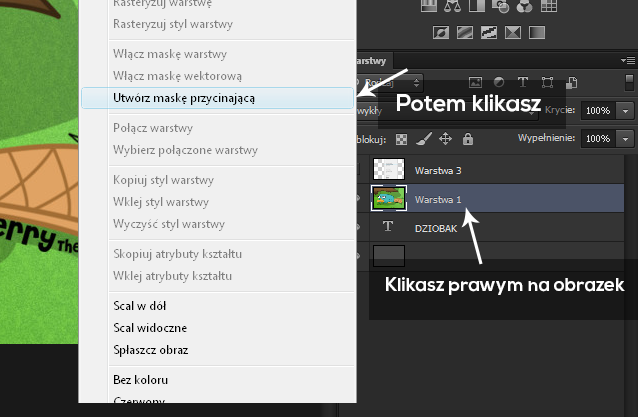The image size is (638, 417).
Task: Lock image pixels brush icon
Action: (424, 140)
